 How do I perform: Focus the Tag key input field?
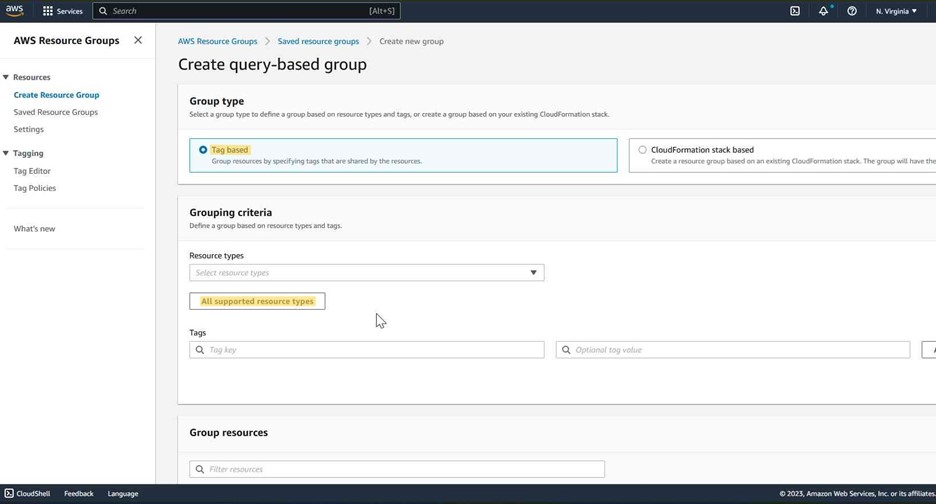[x=367, y=349]
